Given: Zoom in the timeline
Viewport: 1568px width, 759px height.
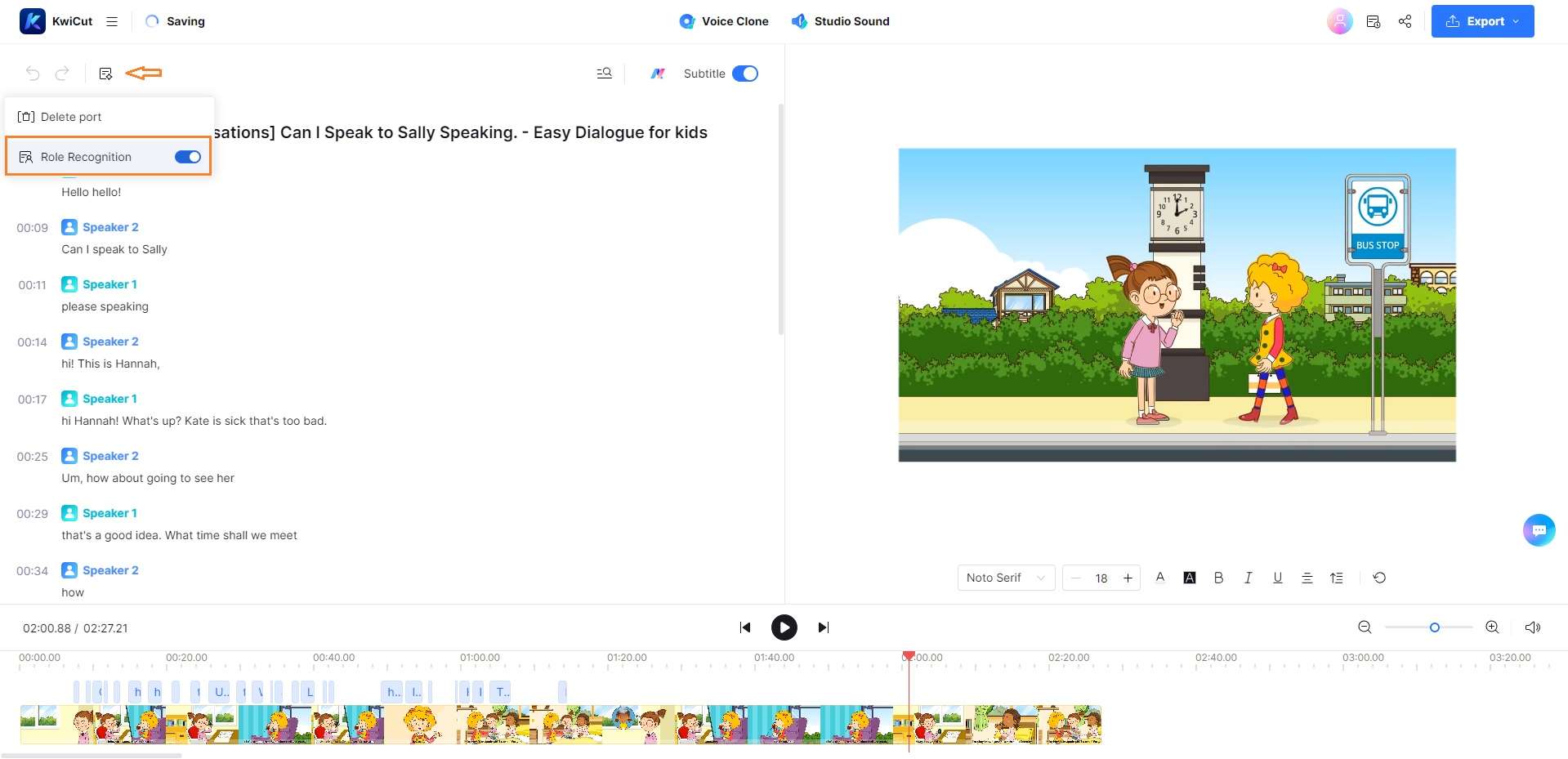Looking at the screenshot, I should click(1492, 627).
